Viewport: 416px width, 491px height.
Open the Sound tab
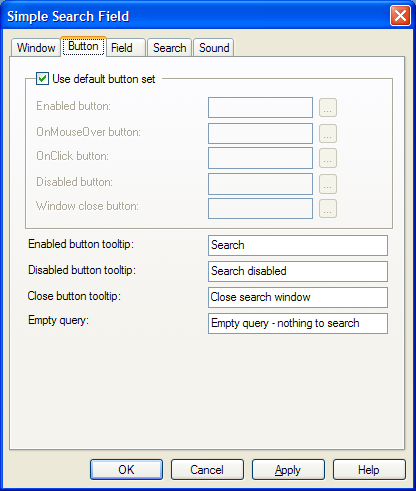pos(214,48)
